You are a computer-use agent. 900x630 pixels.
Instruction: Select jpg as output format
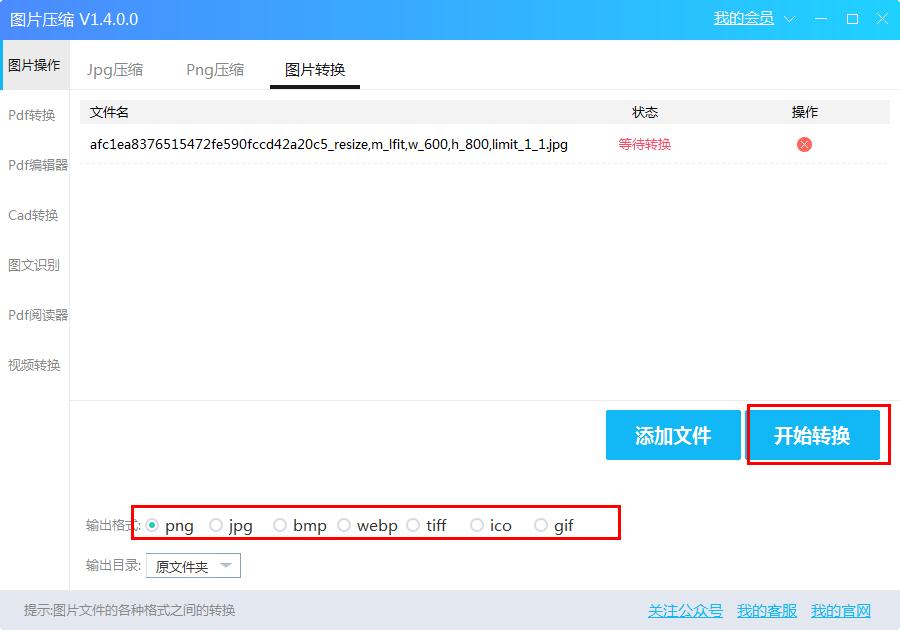pyautogui.click(x=216, y=524)
